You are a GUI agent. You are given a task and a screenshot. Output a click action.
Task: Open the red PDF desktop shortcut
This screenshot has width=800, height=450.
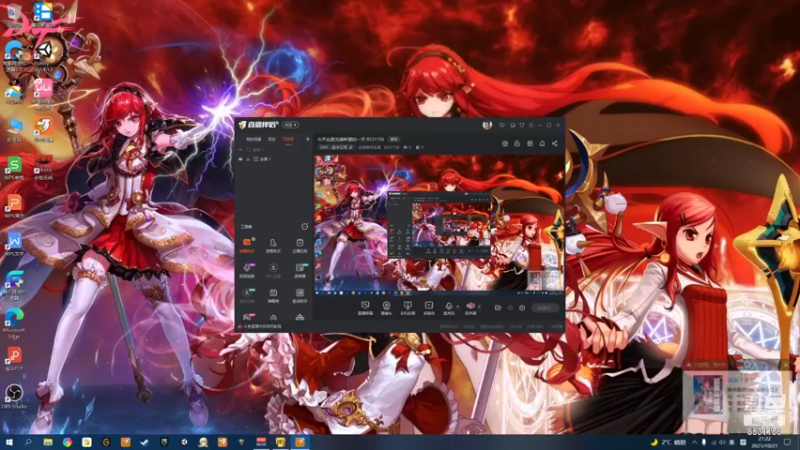(14, 358)
